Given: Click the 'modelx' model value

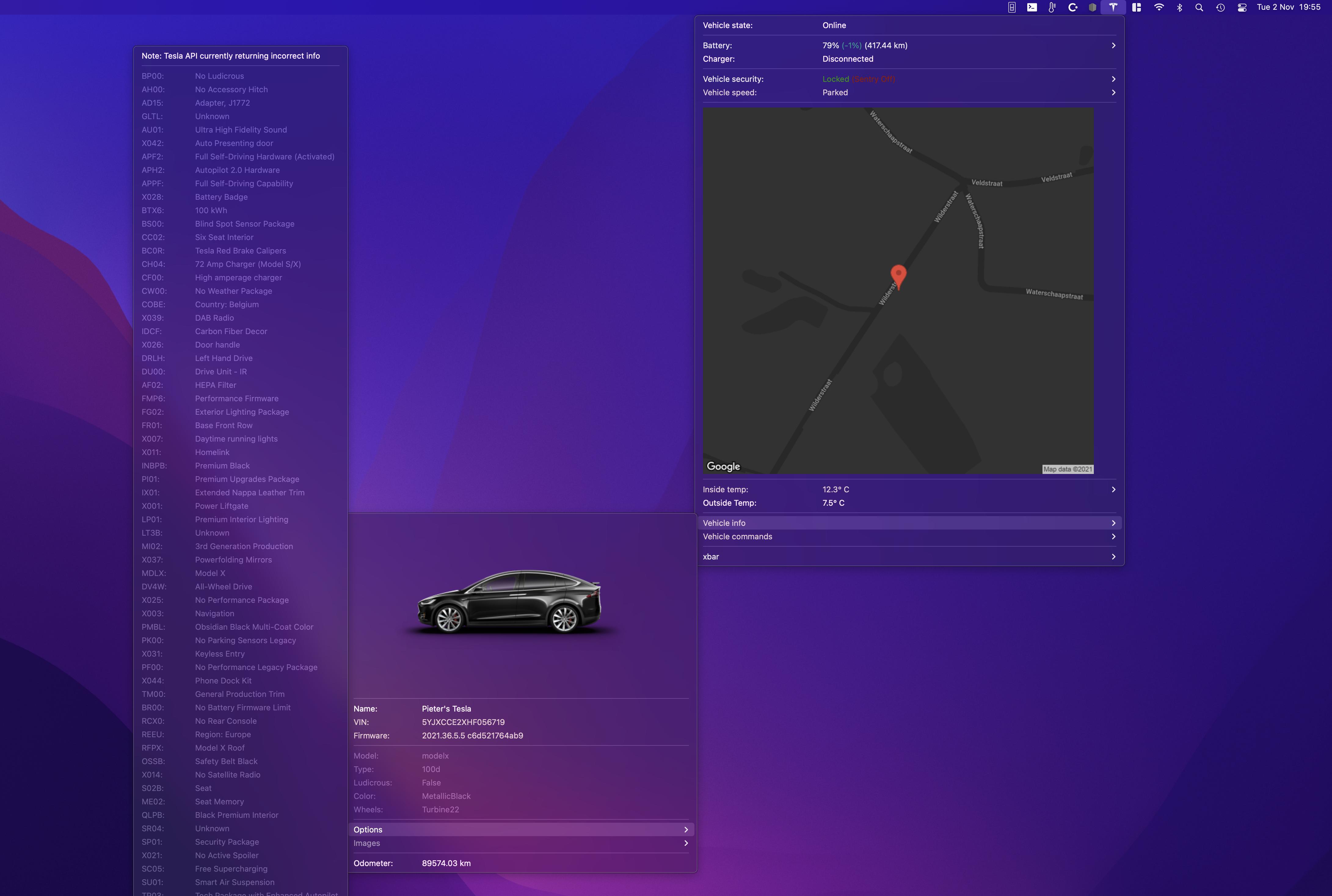Looking at the screenshot, I should tap(435, 756).
